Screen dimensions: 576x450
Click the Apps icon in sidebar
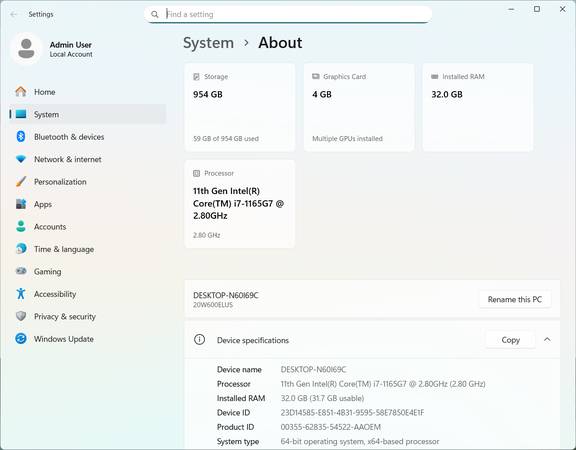pyautogui.click(x=21, y=204)
